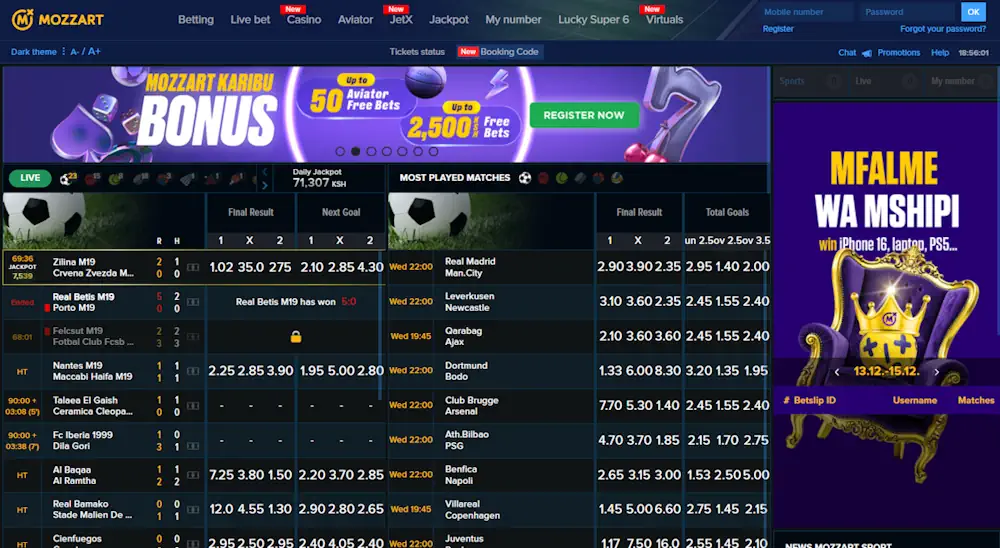Image resolution: width=1000 pixels, height=548 pixels.
Task: Focus the Password field
Action: [x=908, y=12]
